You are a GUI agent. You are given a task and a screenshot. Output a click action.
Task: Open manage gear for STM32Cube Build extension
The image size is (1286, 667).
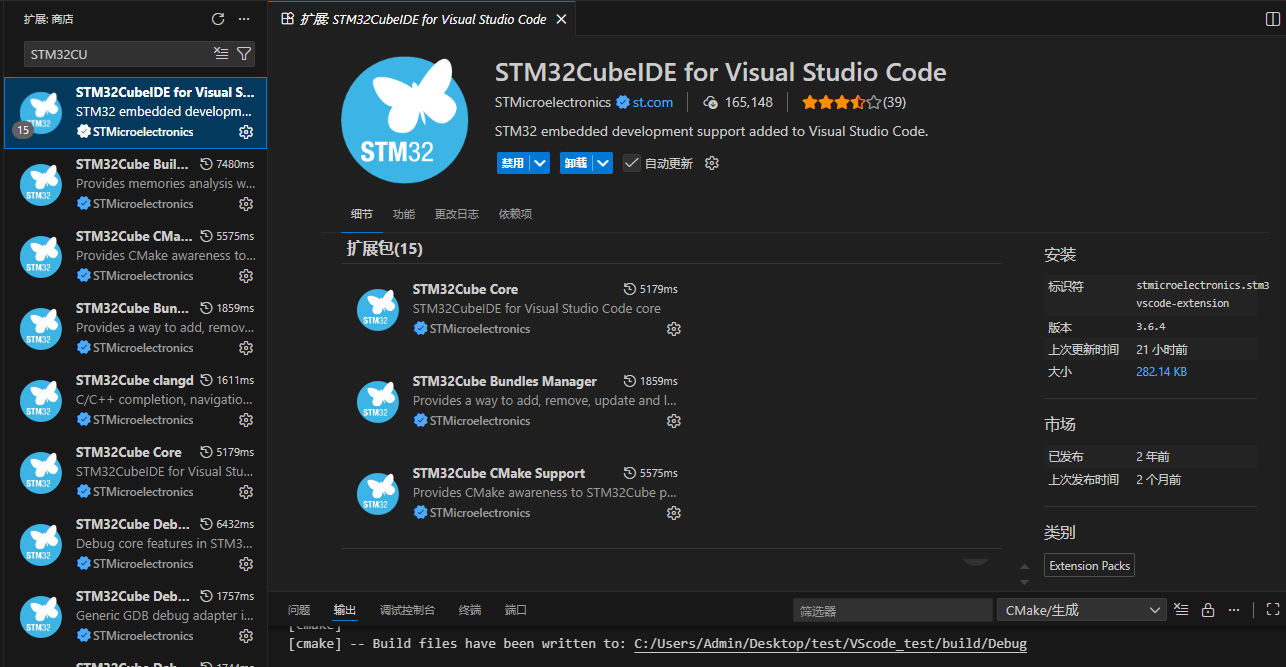246,204
